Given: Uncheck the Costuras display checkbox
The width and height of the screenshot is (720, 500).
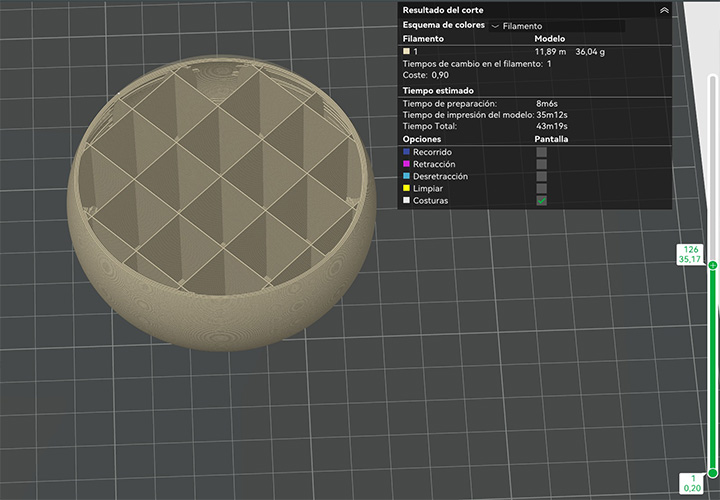Looking at the screenshot, I should [x=541, y=201].
